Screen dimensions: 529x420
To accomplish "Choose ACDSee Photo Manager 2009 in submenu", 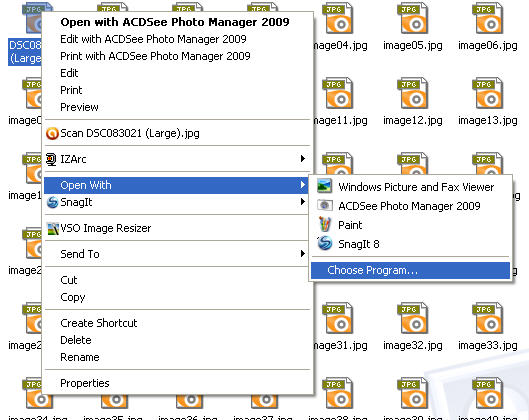I will pos(409,206).
